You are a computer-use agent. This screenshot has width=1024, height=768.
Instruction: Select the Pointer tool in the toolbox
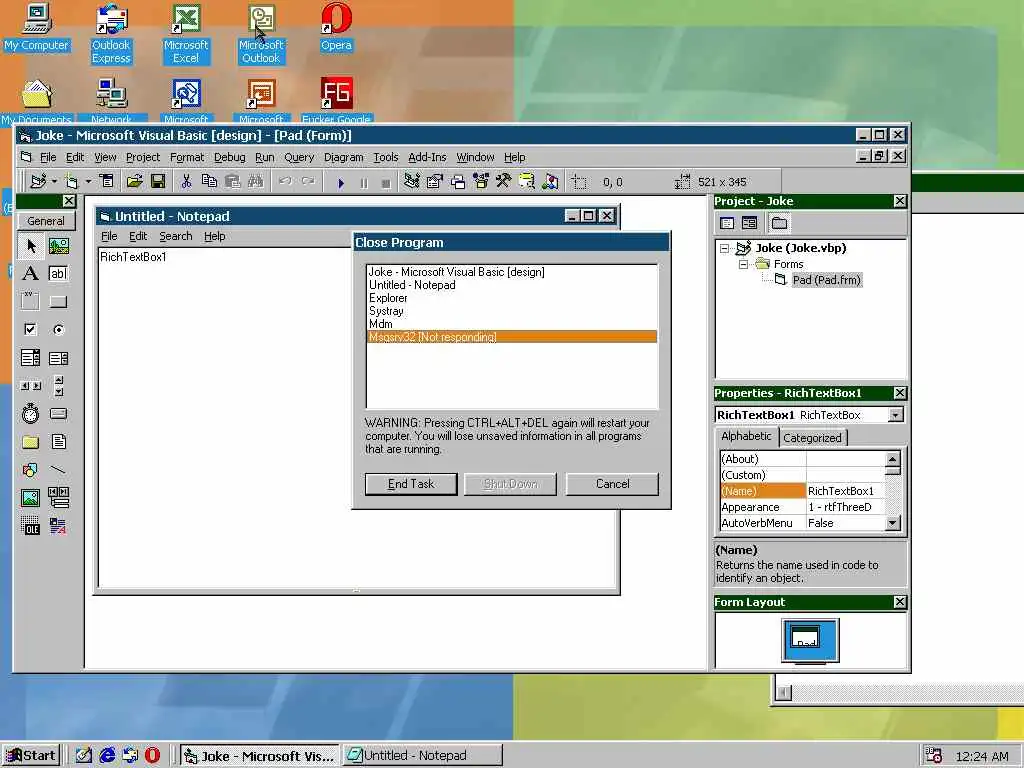point(31,246)
